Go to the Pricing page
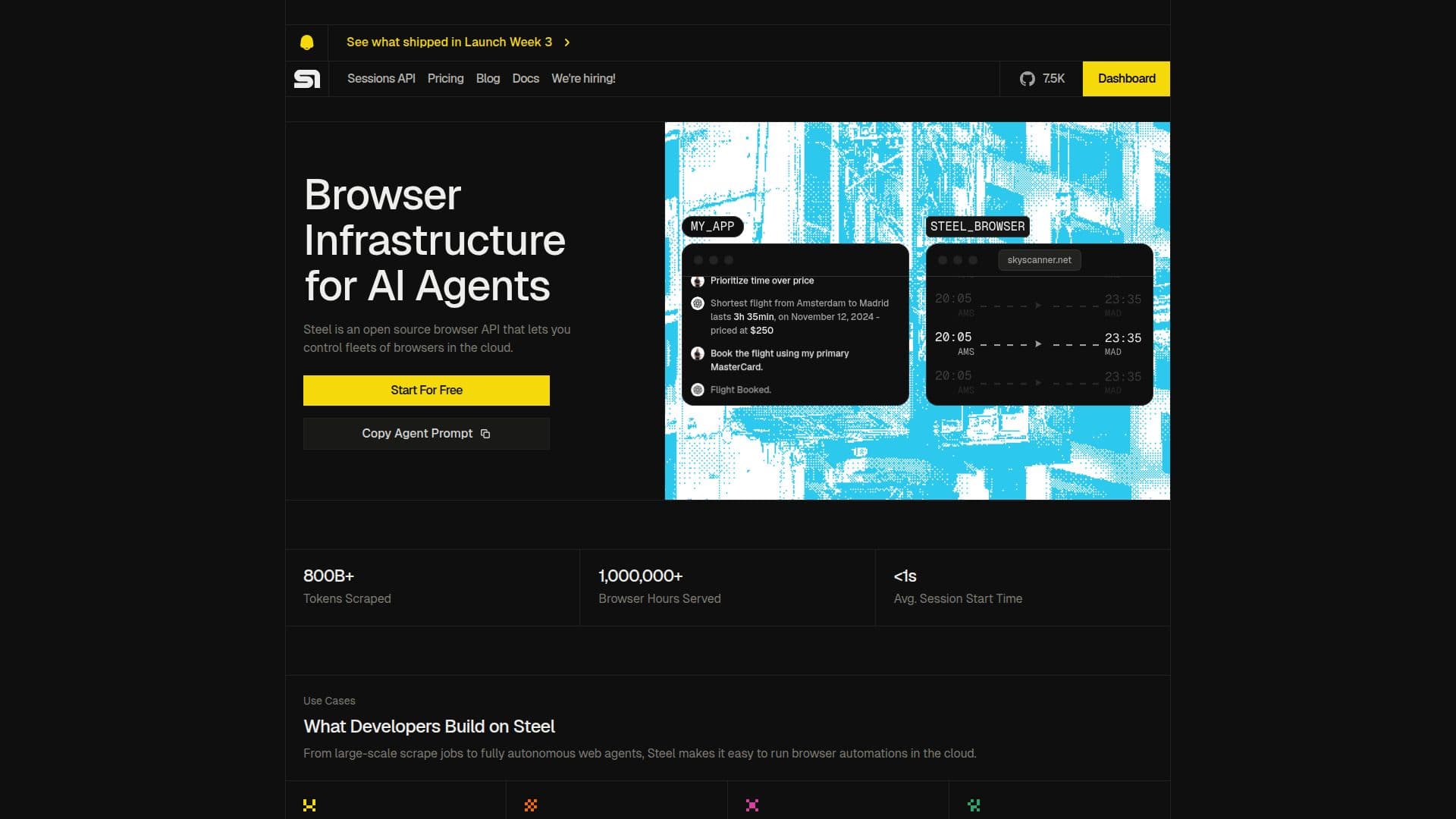Screen dimensions: 1456x819 [x=445, y=79]
